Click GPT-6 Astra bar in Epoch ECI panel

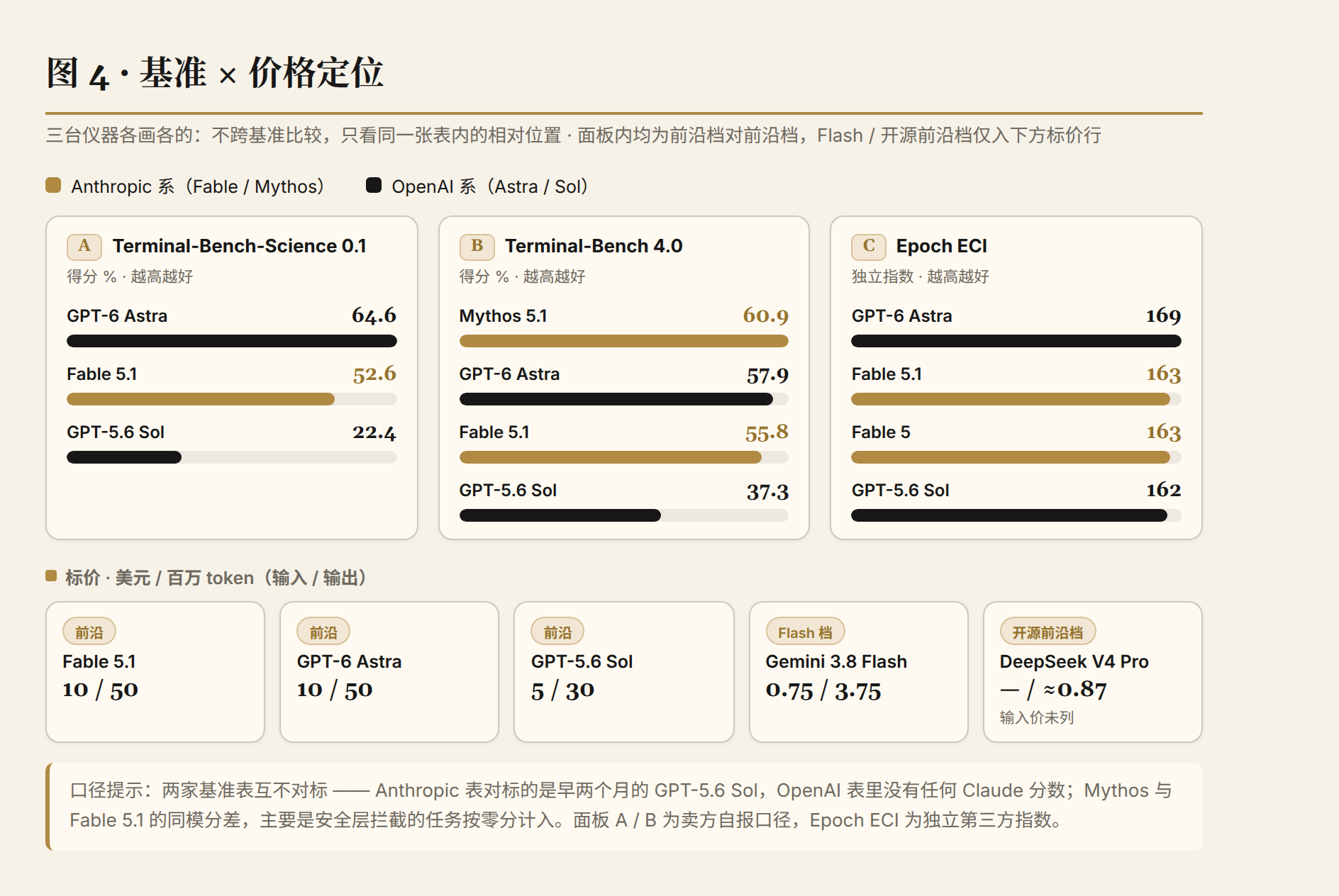[x=1016, y=341]
